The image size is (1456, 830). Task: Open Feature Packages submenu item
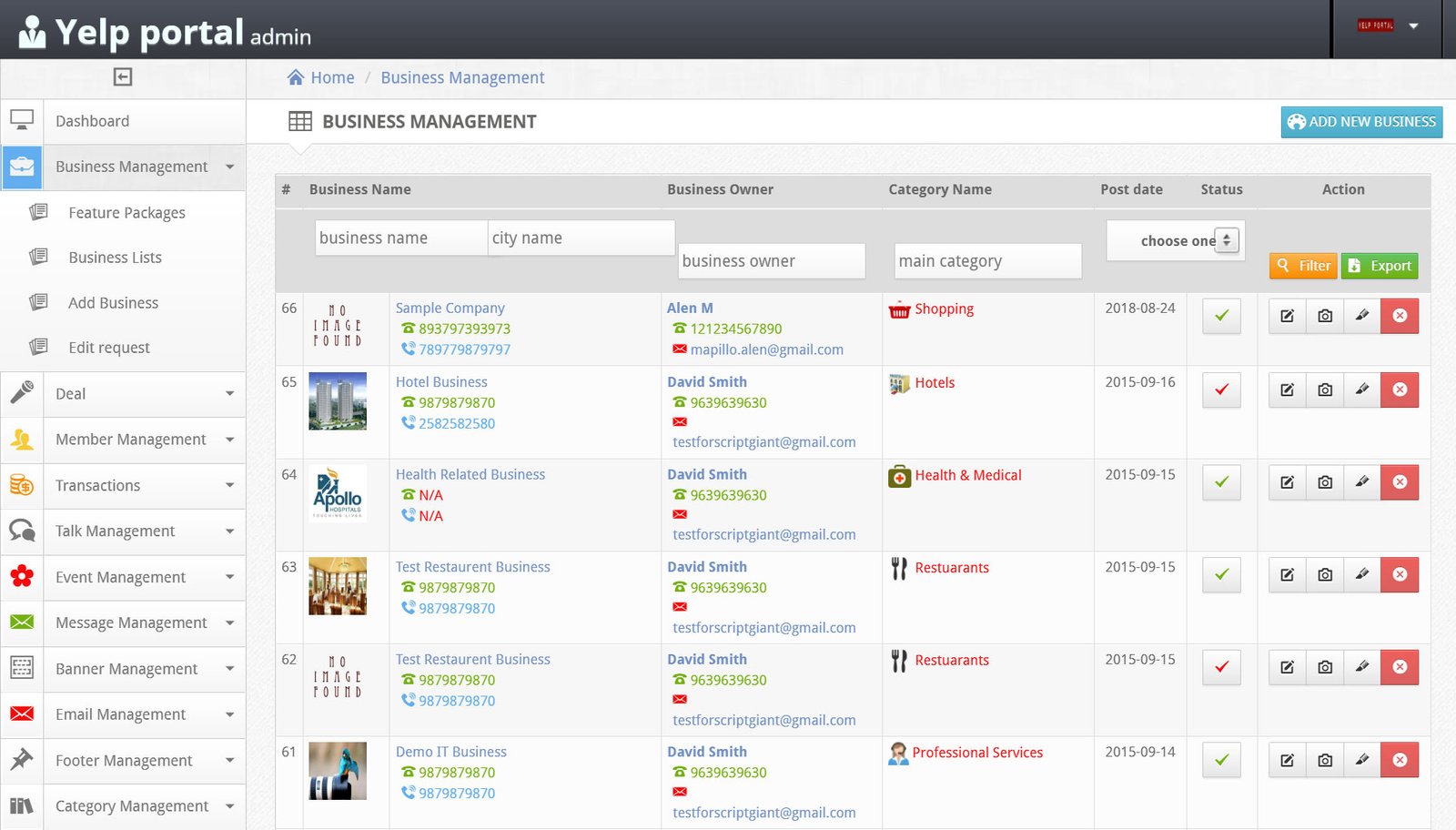(126, 212)
